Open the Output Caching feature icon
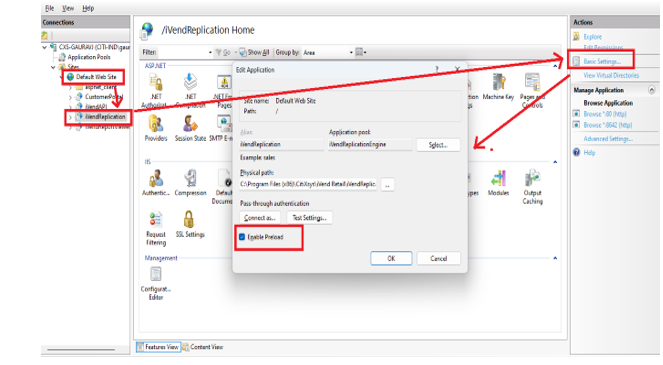The width and height of the screenshot is (663, 365). pyautogui.click(x=532, y=178)
